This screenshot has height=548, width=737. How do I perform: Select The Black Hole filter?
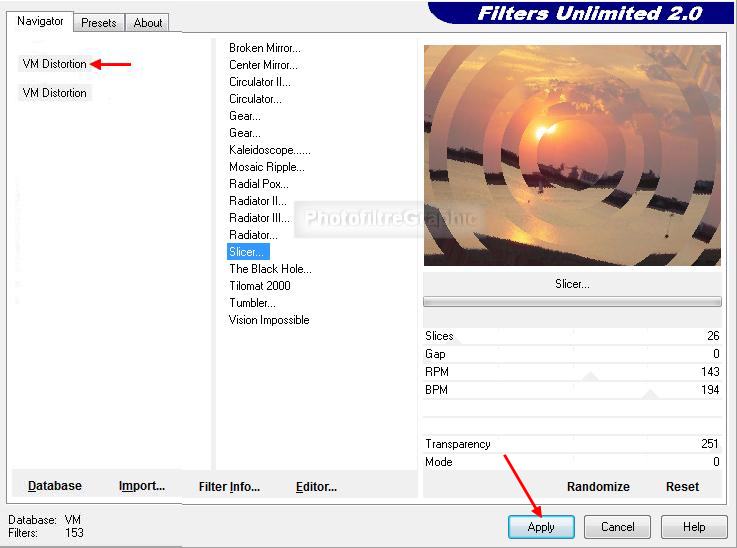point(270,269)
